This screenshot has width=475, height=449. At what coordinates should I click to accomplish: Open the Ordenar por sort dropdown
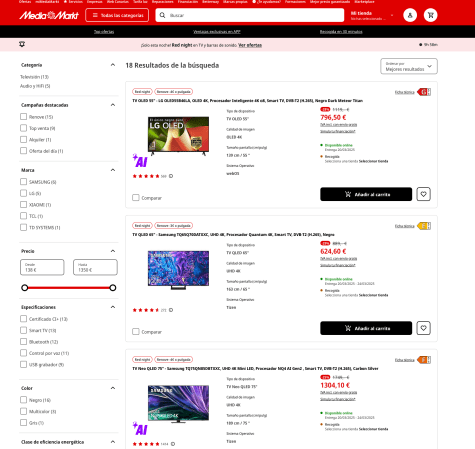point(409,66)
